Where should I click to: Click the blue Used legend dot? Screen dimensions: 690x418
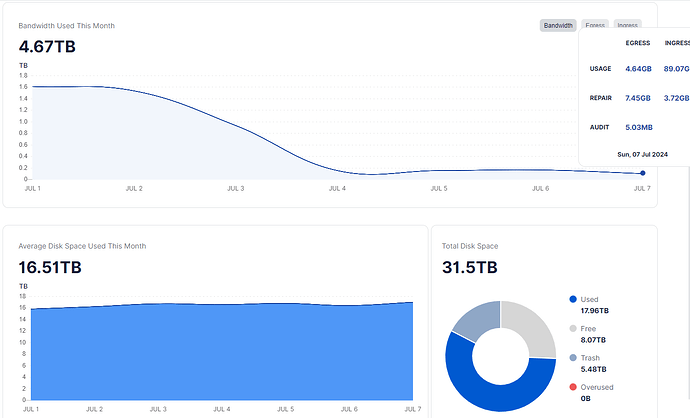click(x=573, y=299)
